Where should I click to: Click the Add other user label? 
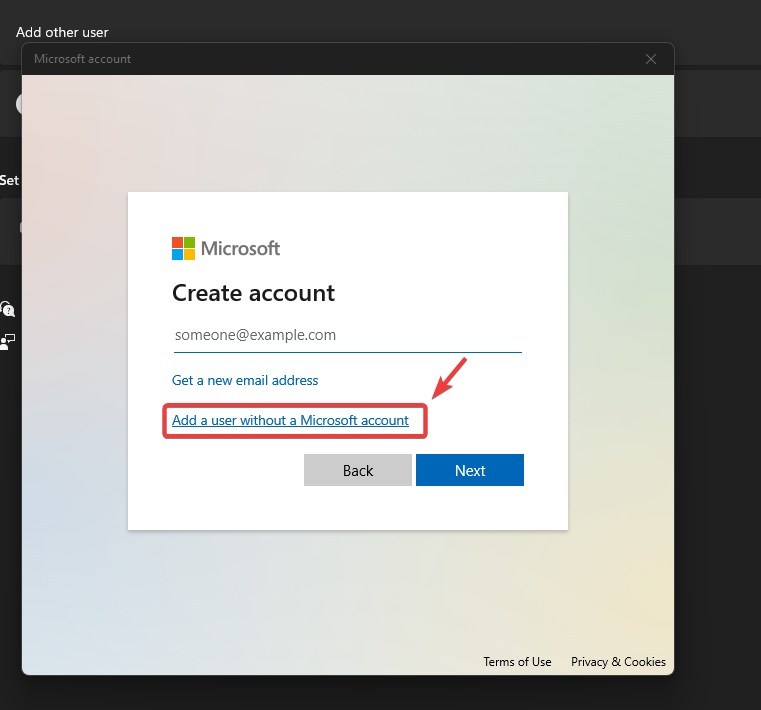point(62,33)
